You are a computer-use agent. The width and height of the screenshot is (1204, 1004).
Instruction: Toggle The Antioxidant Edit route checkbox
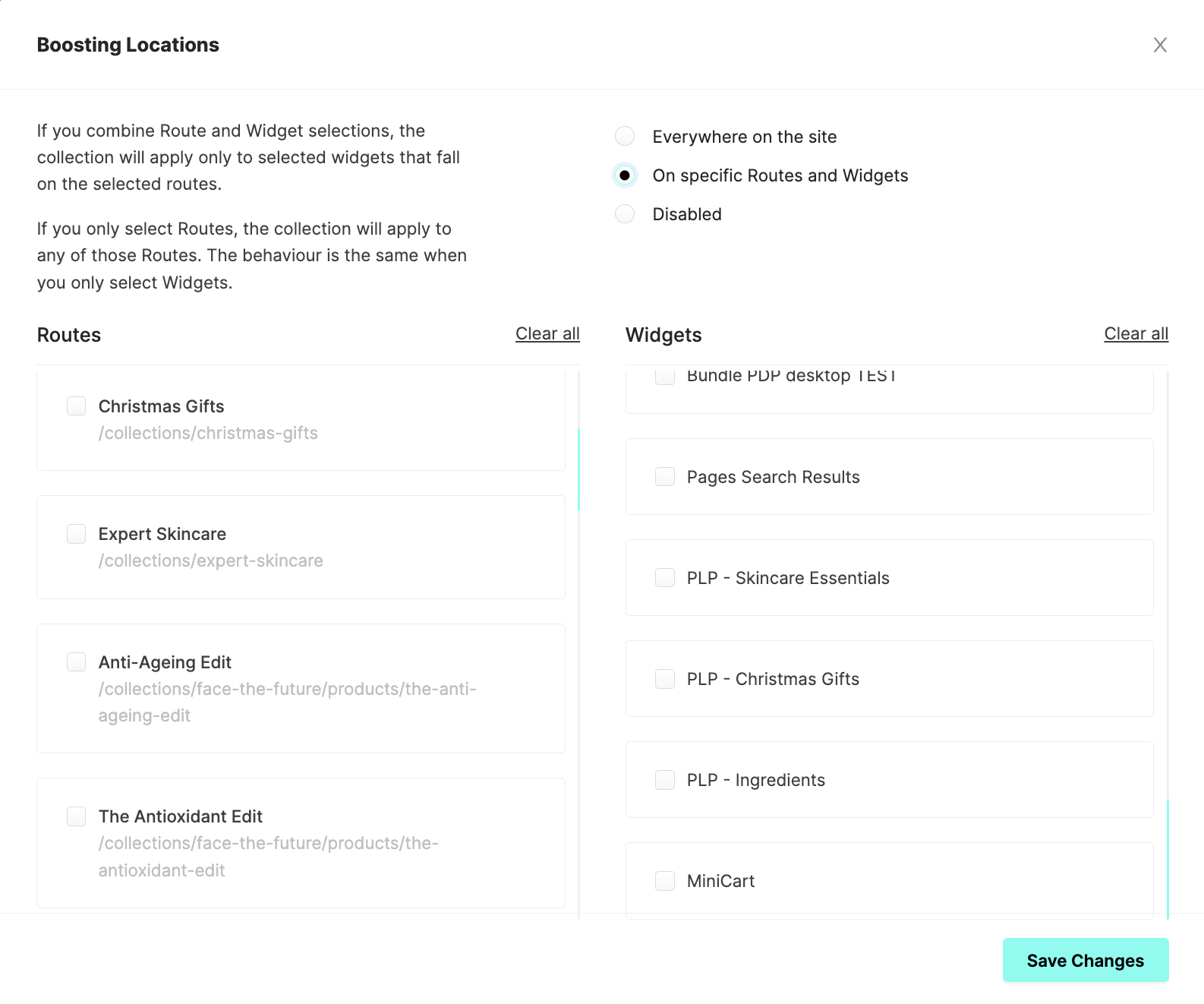tap(77, 816)
